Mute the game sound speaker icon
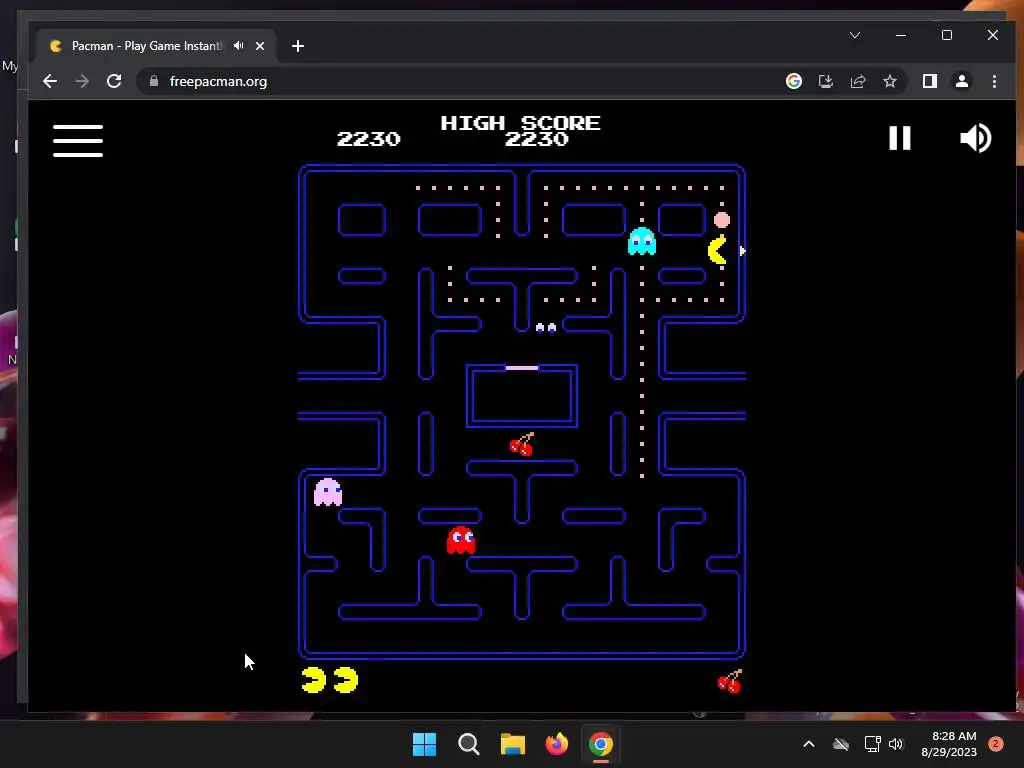The image size is (1024, 768). coord(975,138)
